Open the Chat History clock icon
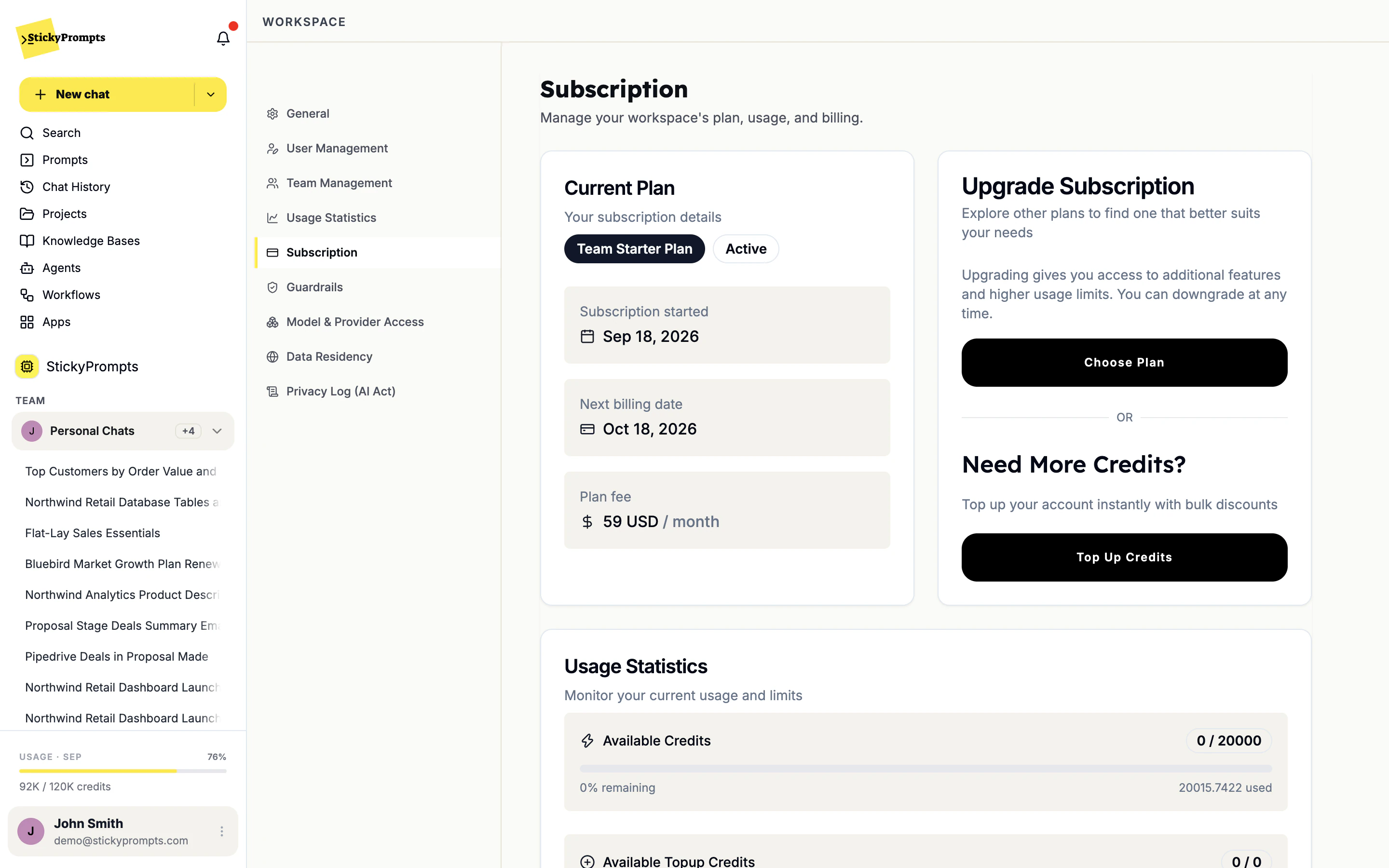Screen dimensions: 1389x868 pyautogui.click(x=27, y=187)
